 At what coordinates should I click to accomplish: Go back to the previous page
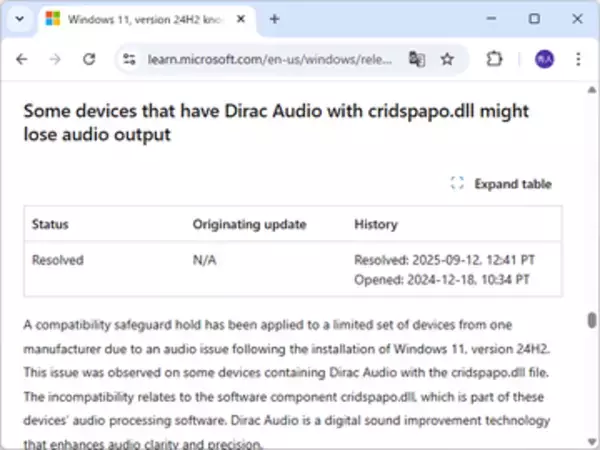(22, 59)
